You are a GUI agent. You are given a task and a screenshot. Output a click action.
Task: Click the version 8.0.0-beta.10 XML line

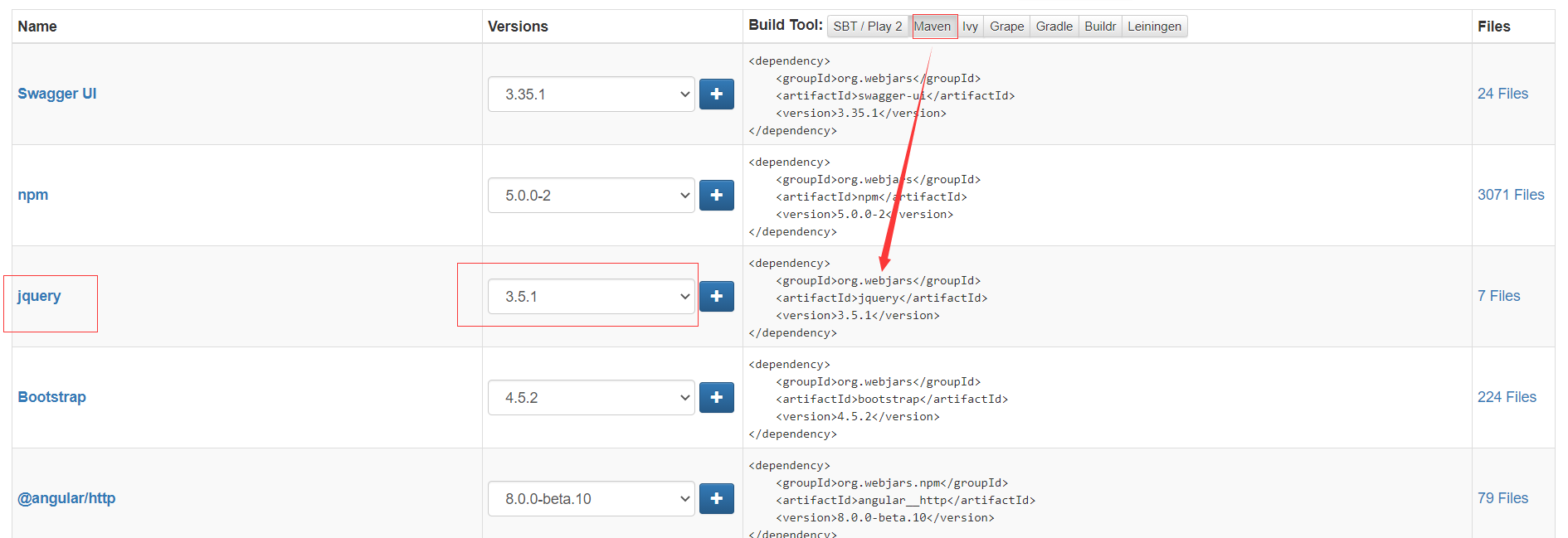click(885, 518)
